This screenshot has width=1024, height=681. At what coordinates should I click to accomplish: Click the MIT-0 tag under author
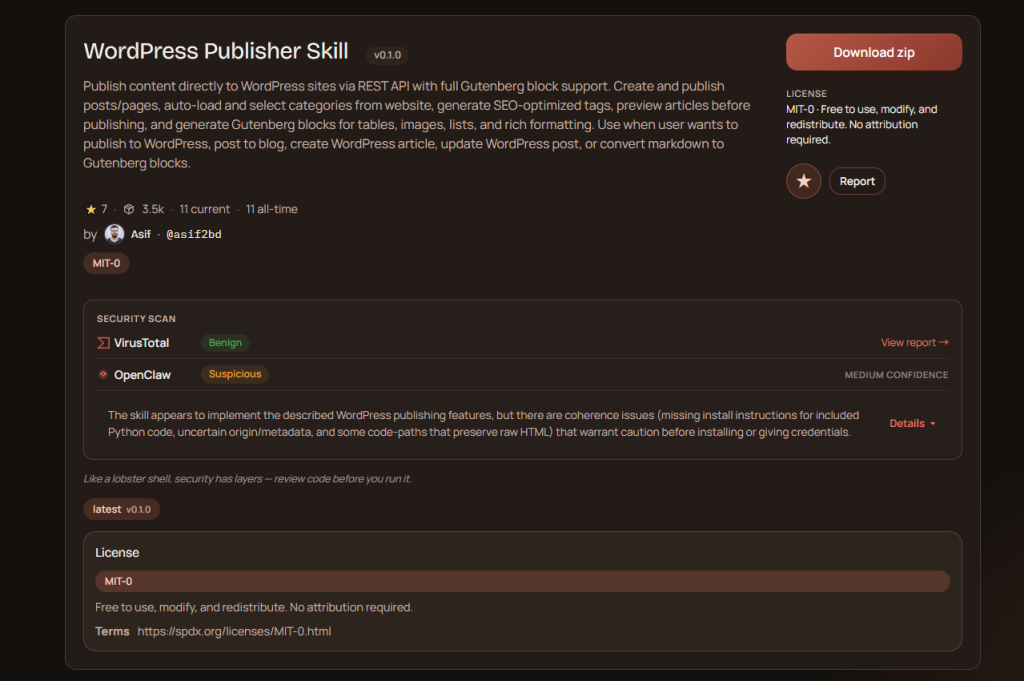click(x=106, y=263)
